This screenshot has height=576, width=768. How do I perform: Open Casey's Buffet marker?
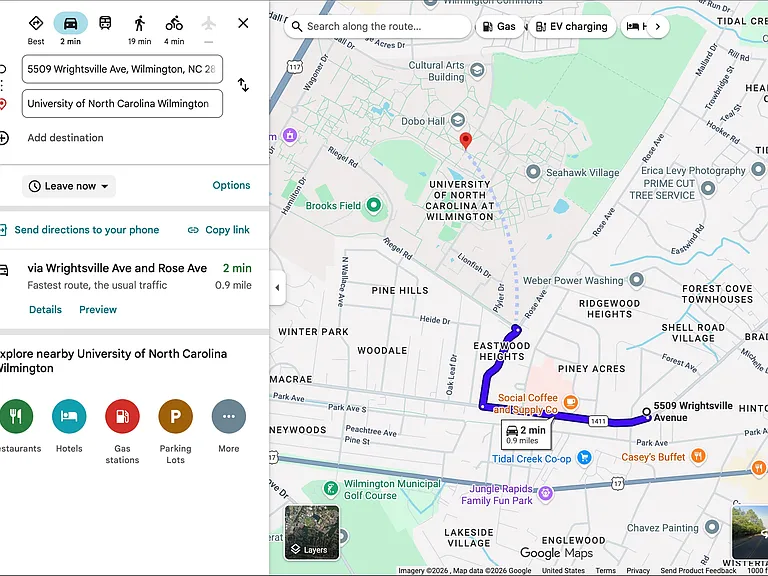point(698,456)
